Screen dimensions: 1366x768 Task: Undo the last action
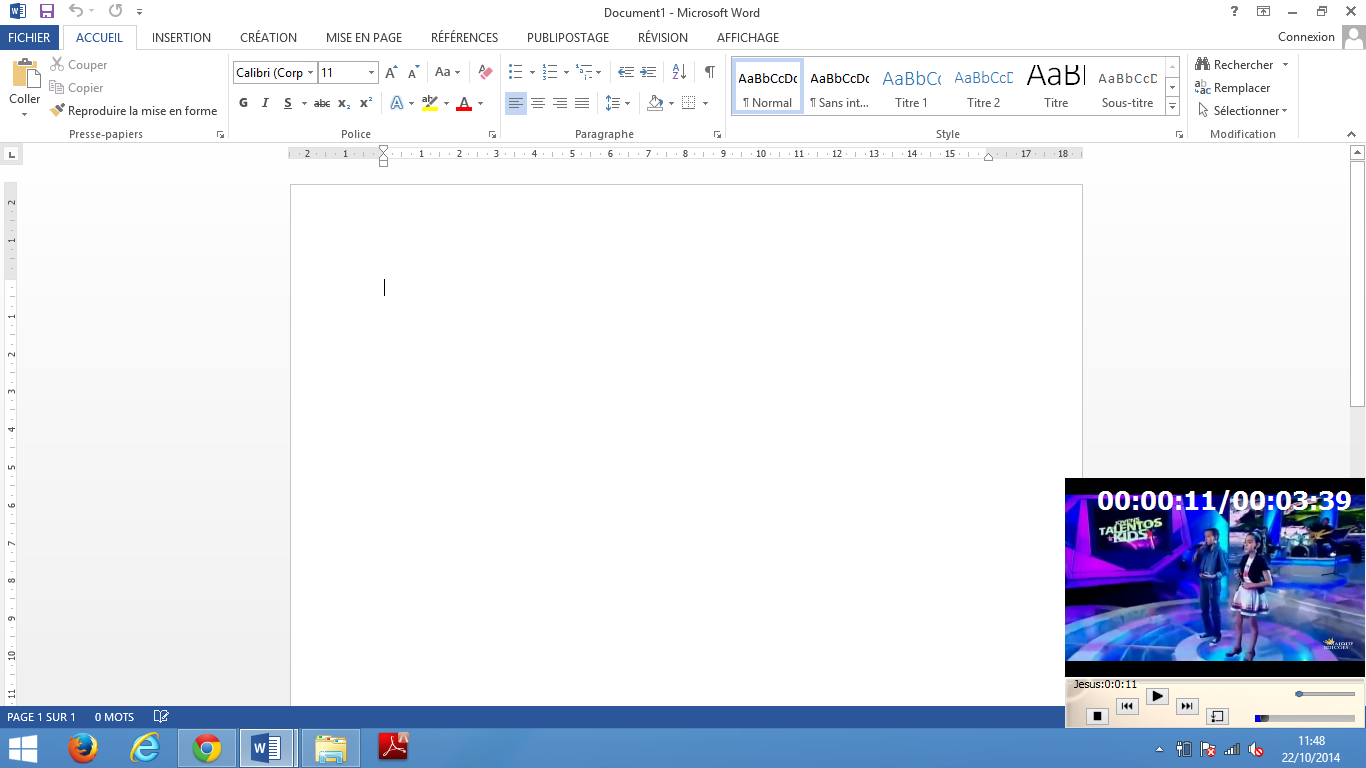pyautogui.click(x=76, y=12)
